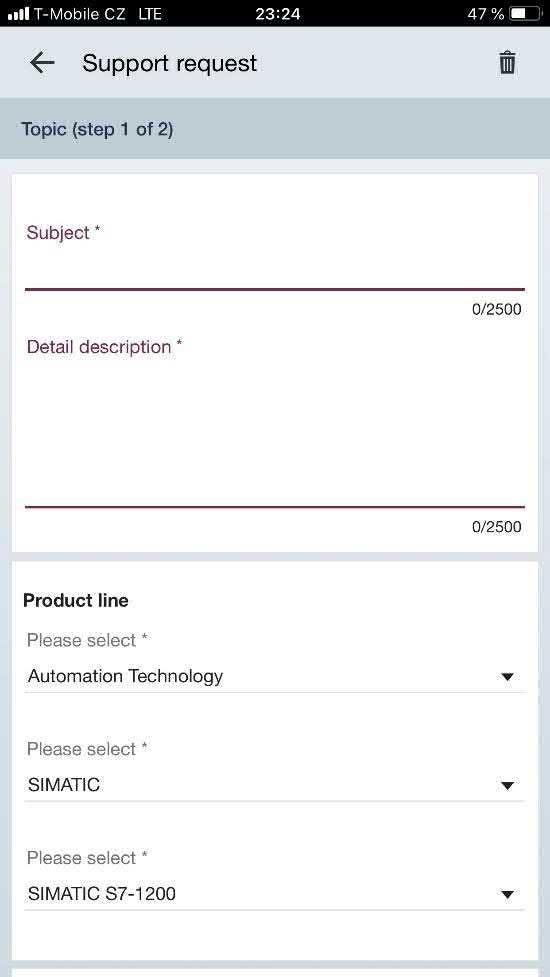Delete the request with trash icon
Screen dimensions: 550x977
tap(507, 63)
